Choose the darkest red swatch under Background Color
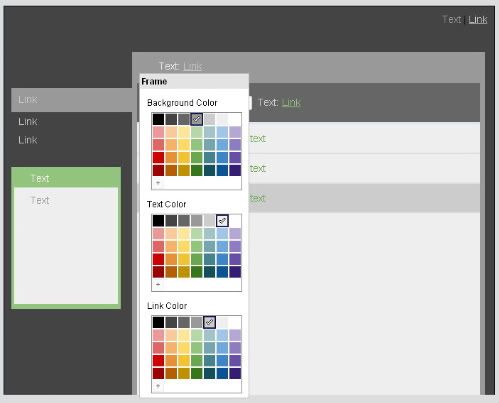This screenshot has width=499, height=403. tap(158, 170)
